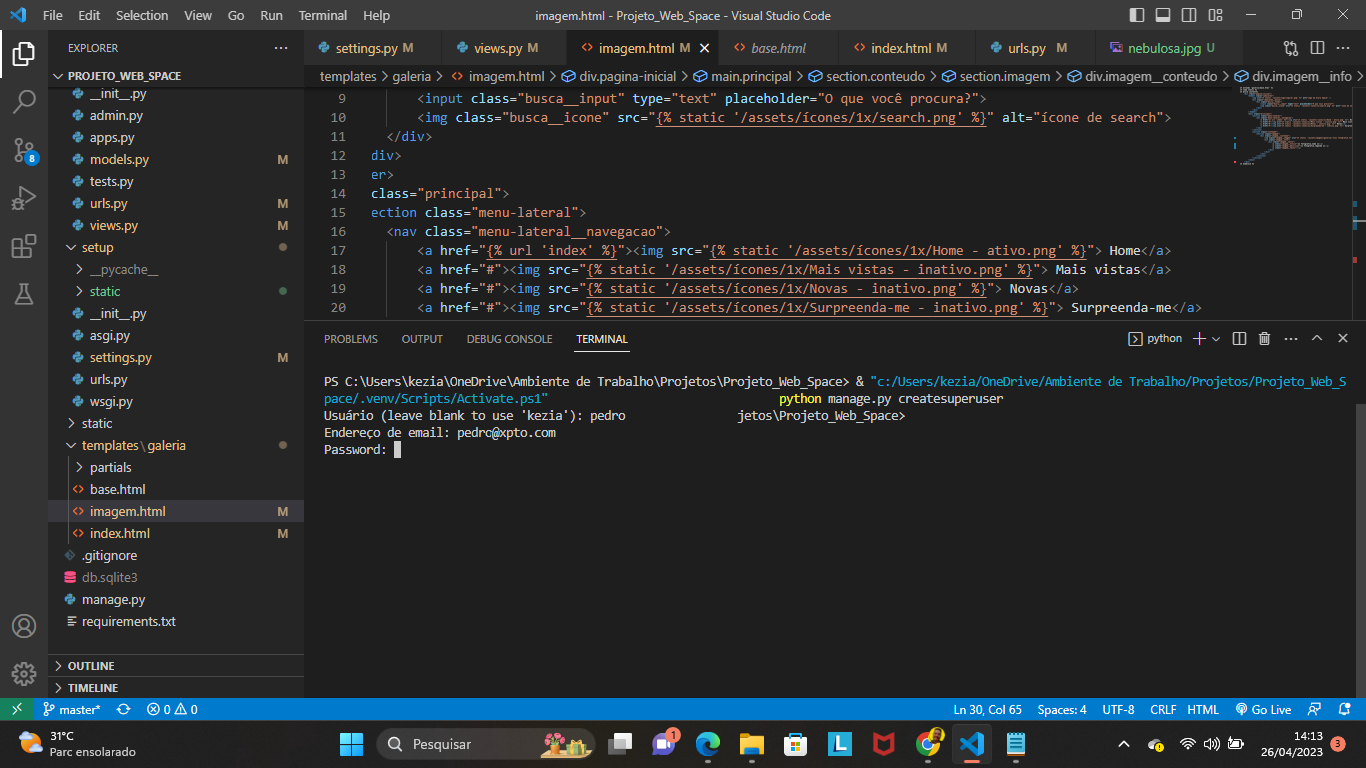
Task: Change end of line CRLF setting
Action: coord(1163,709)
